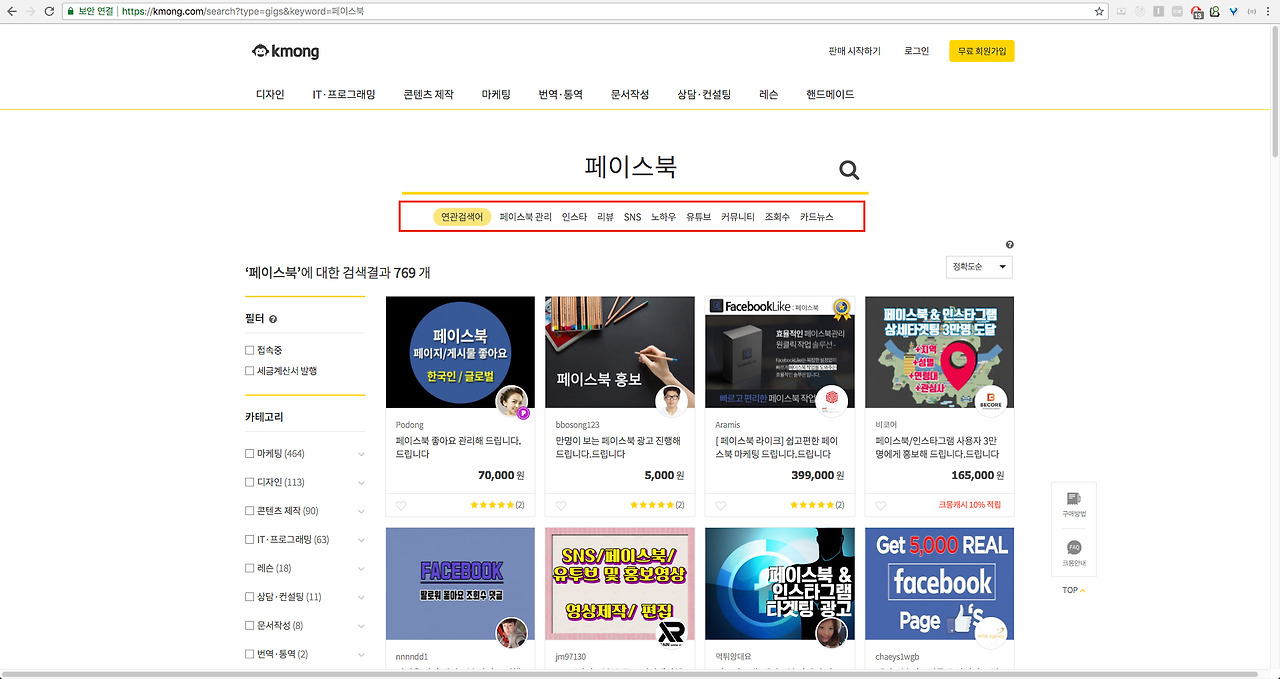This screenshot has height=679, width=1280.
Task: Open the 콘텐츠 제작 top menu
Action: (x=428, y=95)
